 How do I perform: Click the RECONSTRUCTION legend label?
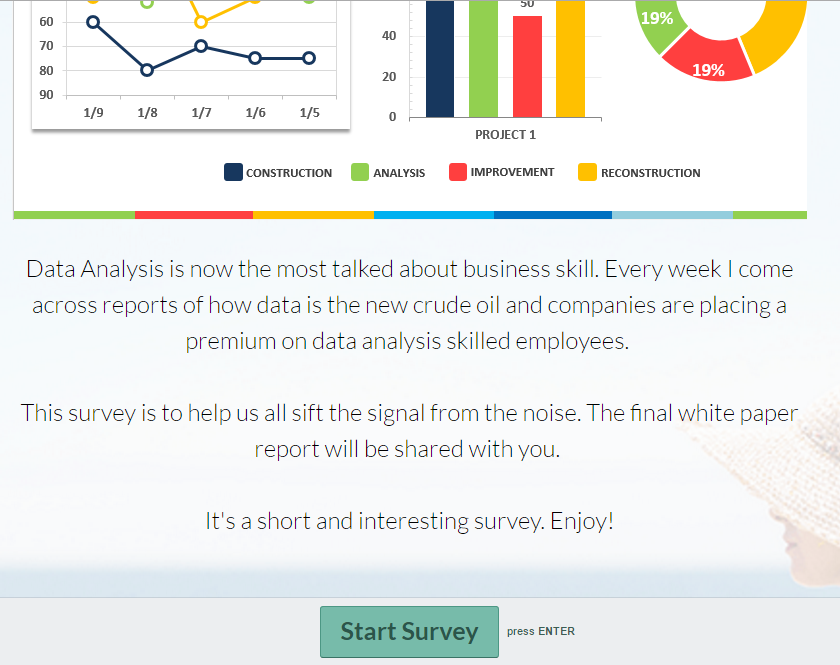pyautogui.click(x=650, y=173)
